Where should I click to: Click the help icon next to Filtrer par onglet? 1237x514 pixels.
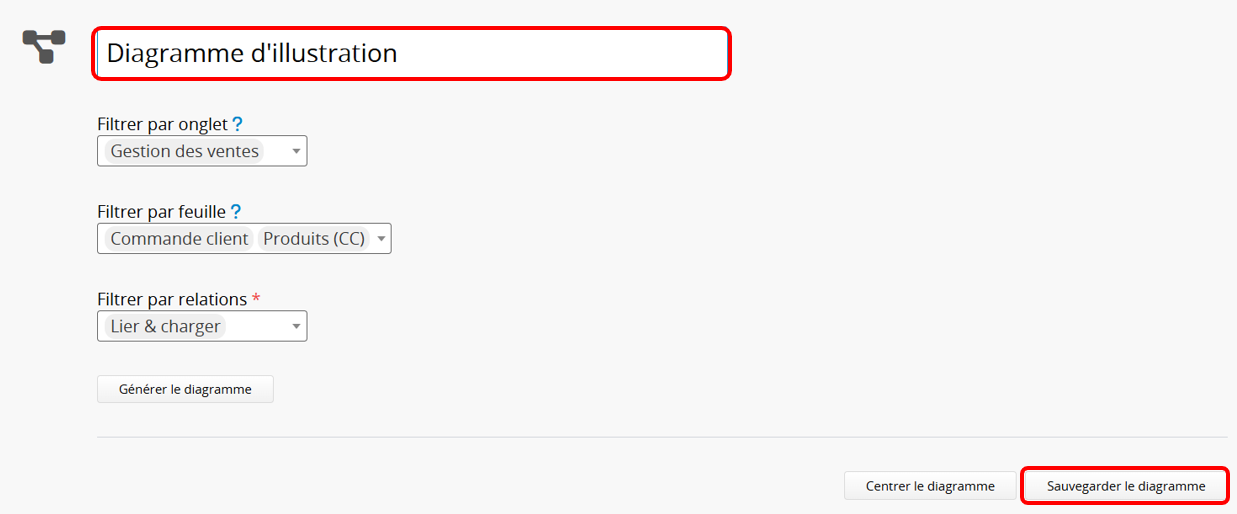click(237, 125)
